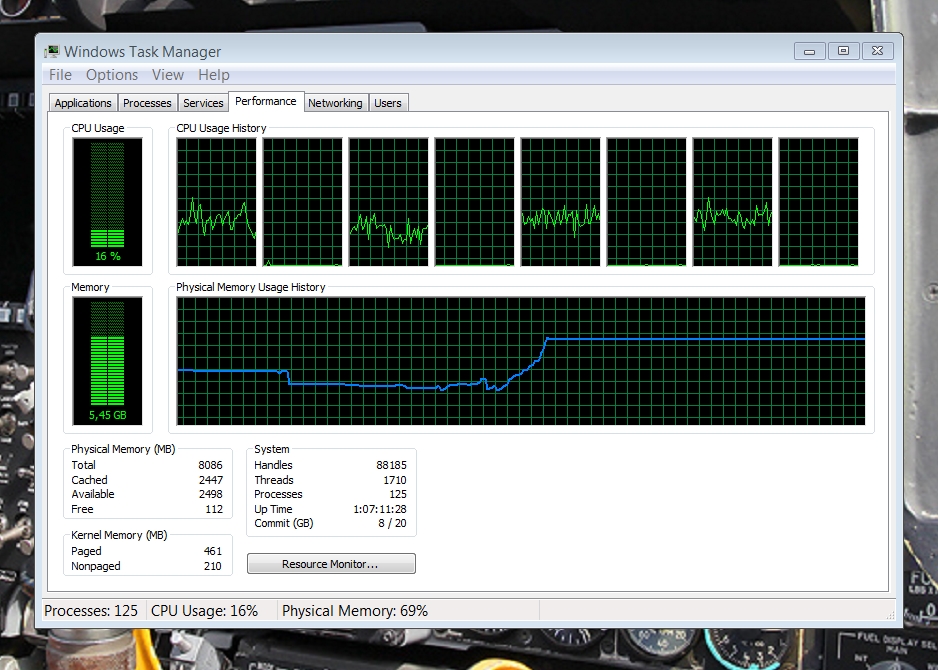
Task: Click the Total physical memory value 8086
Action: coord(211,465)
